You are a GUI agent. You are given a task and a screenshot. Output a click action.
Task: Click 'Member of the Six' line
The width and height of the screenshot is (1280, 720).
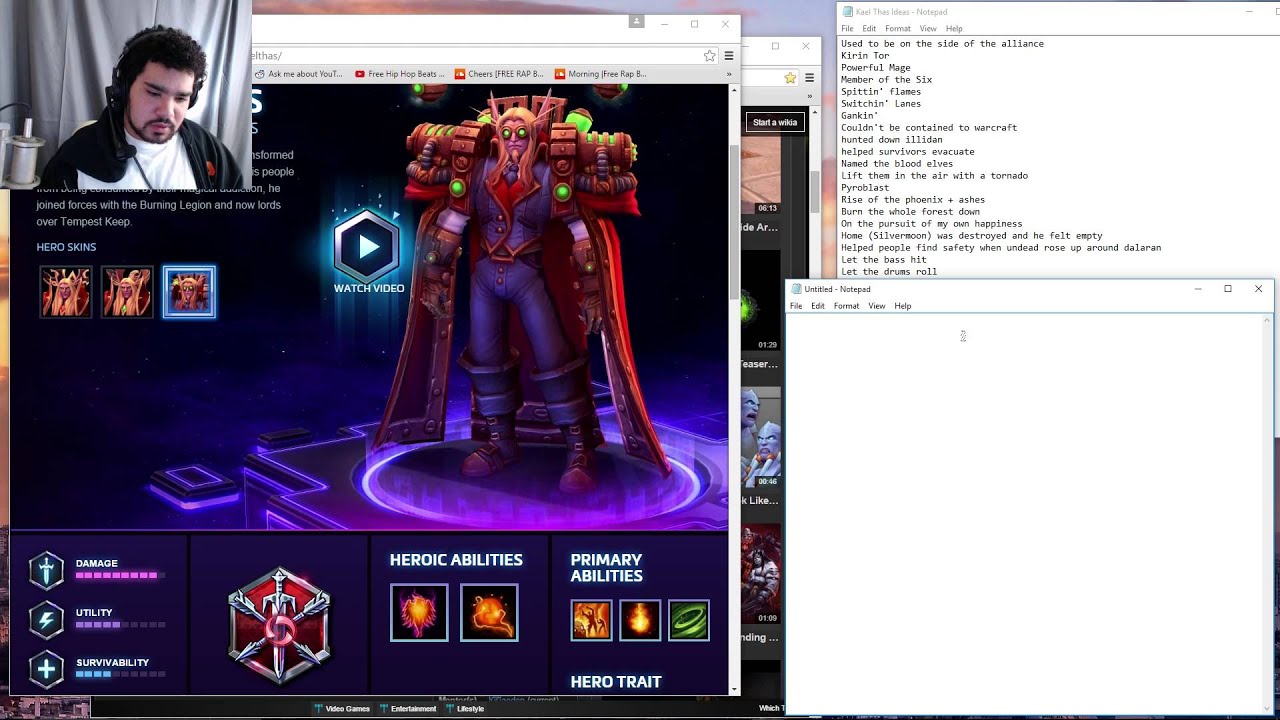coord(886,80)
